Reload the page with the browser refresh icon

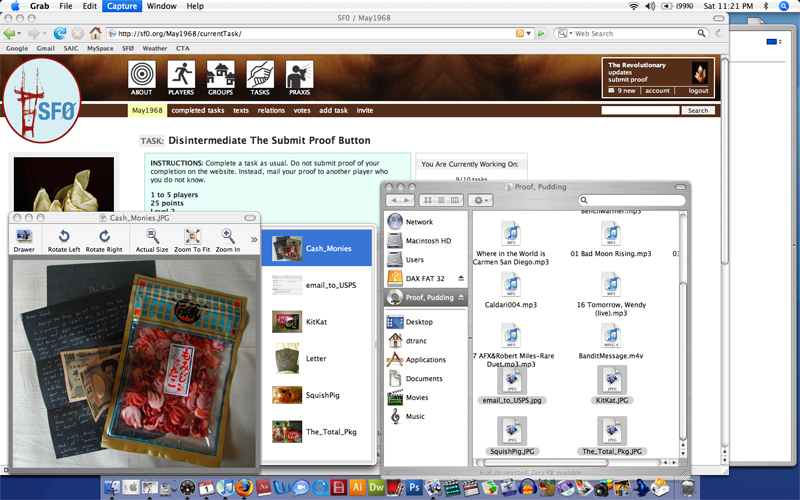click(60, 33)
